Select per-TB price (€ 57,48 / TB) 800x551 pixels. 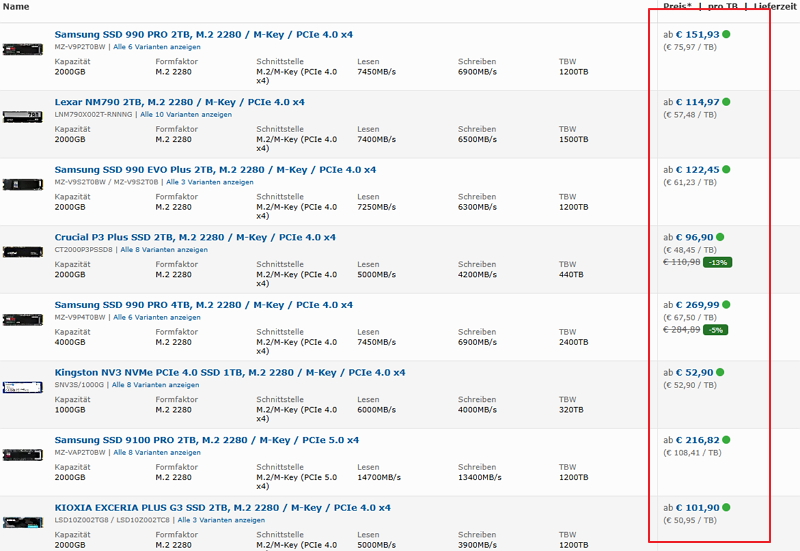(x=690, y=115)
